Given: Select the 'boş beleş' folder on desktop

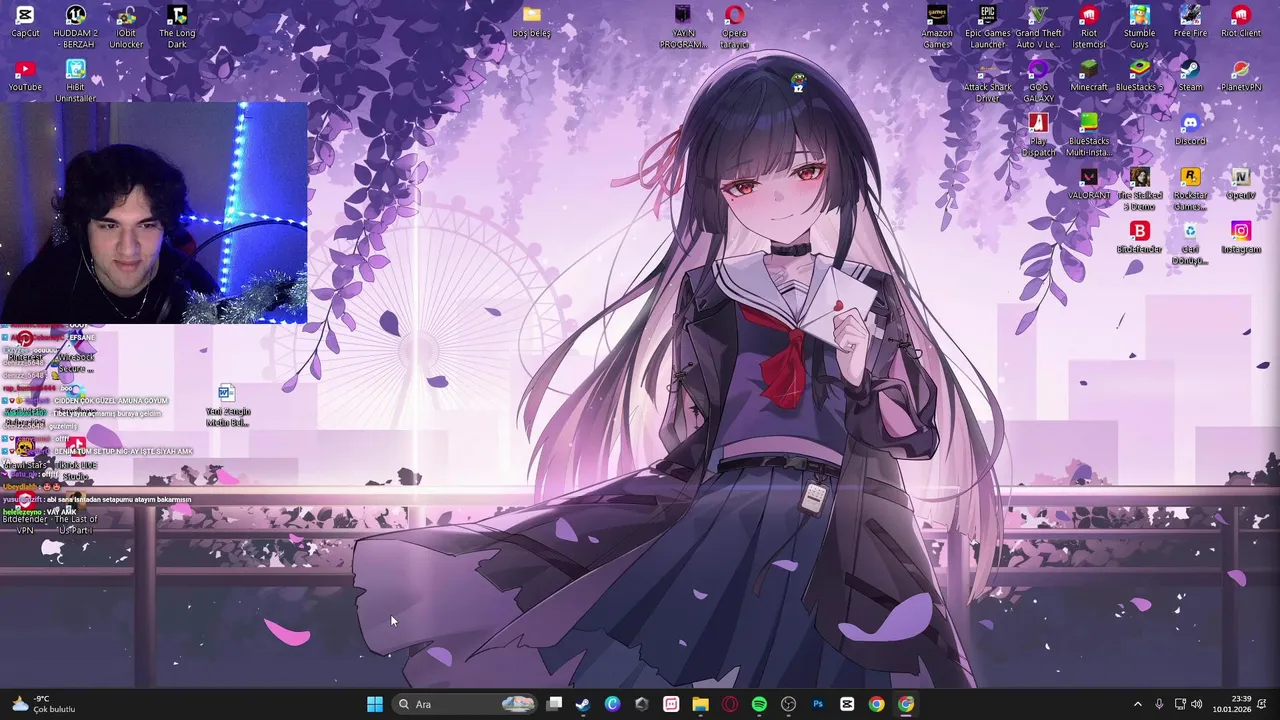Looking at the screenshot, I should [x=531, y=22].
